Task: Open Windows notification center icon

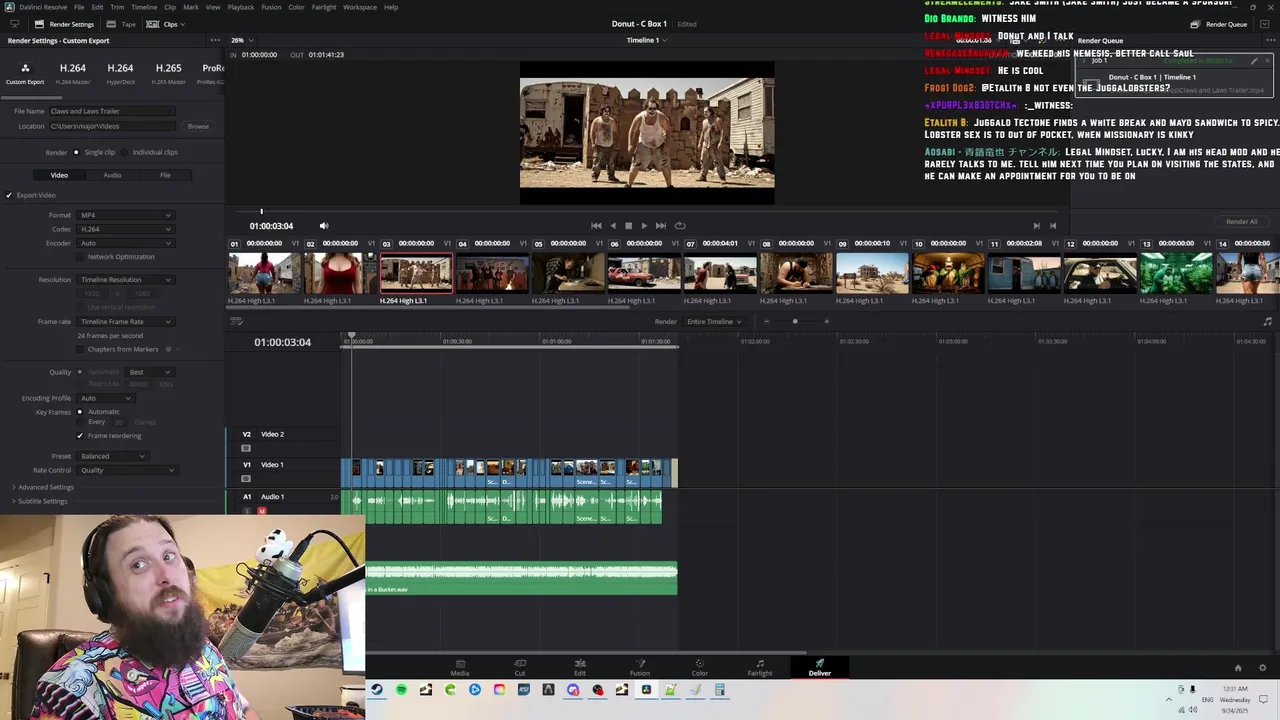Action: (x=1263, y=699)
